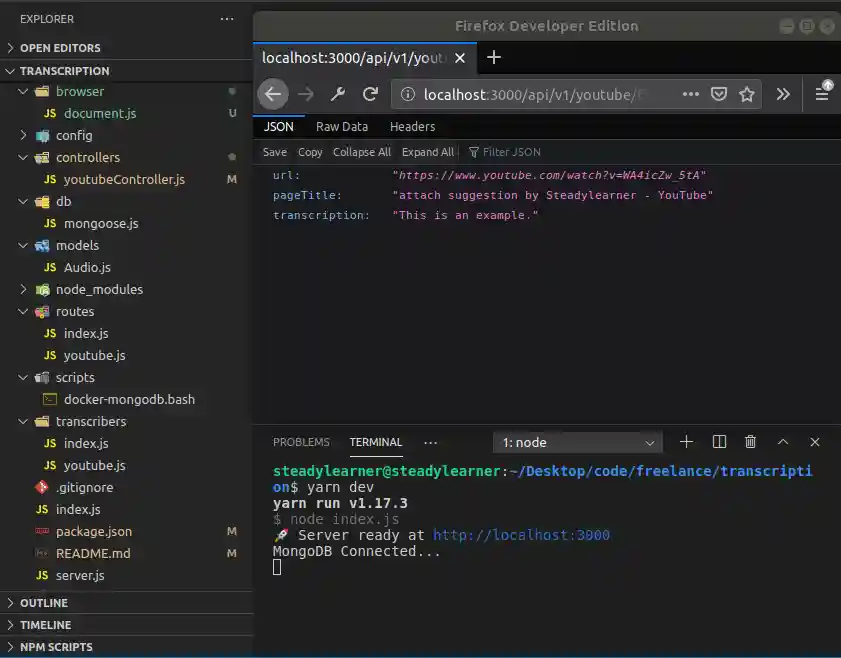Screen dimensions: 841x658
Task: Switch to the PROBLEMS panel tab
Action: click(x=301, y=442)
